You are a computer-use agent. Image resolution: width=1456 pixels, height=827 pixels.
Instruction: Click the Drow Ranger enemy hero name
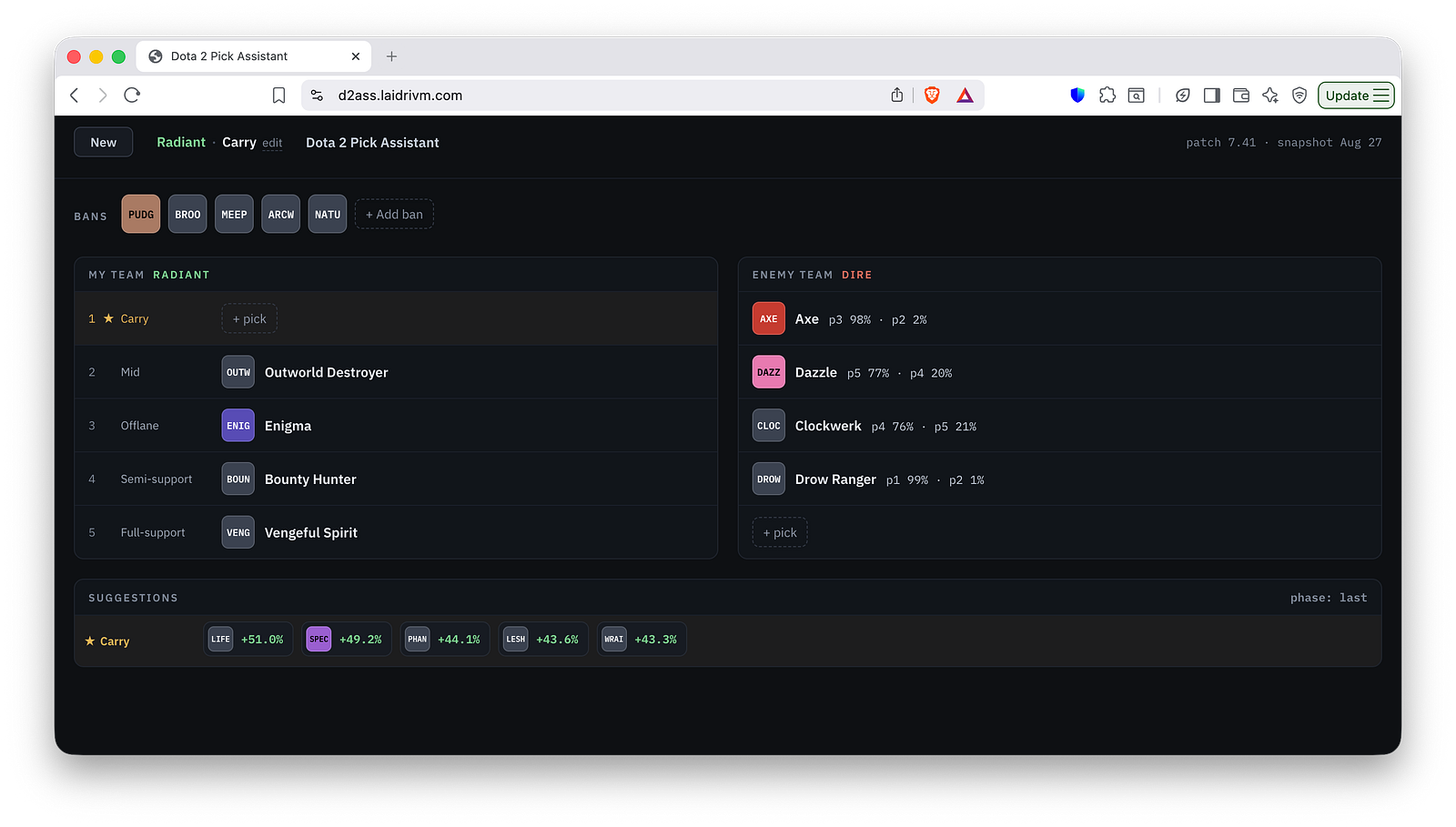point(835,479)
